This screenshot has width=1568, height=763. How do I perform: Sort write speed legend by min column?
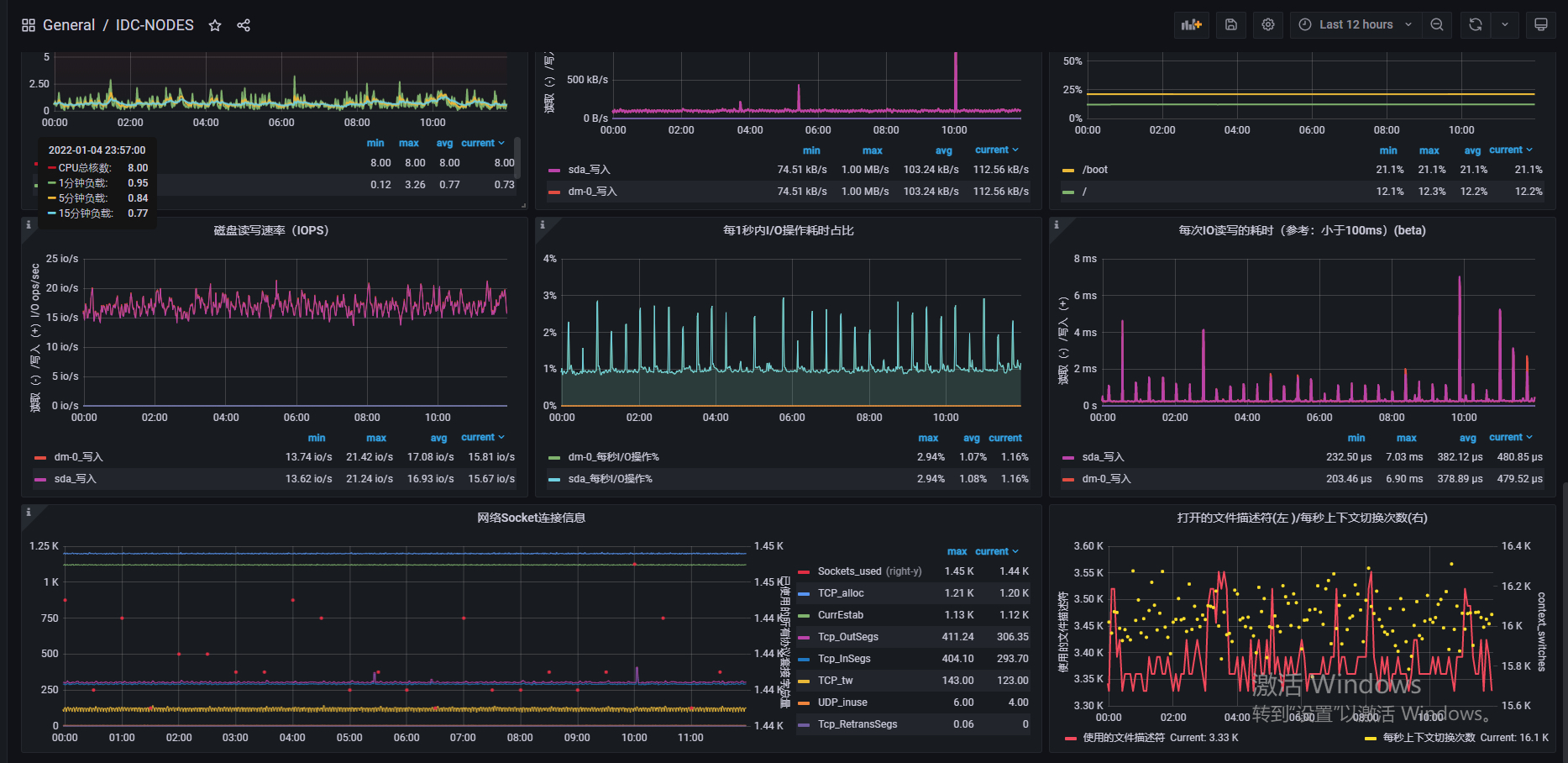[811, 150]
